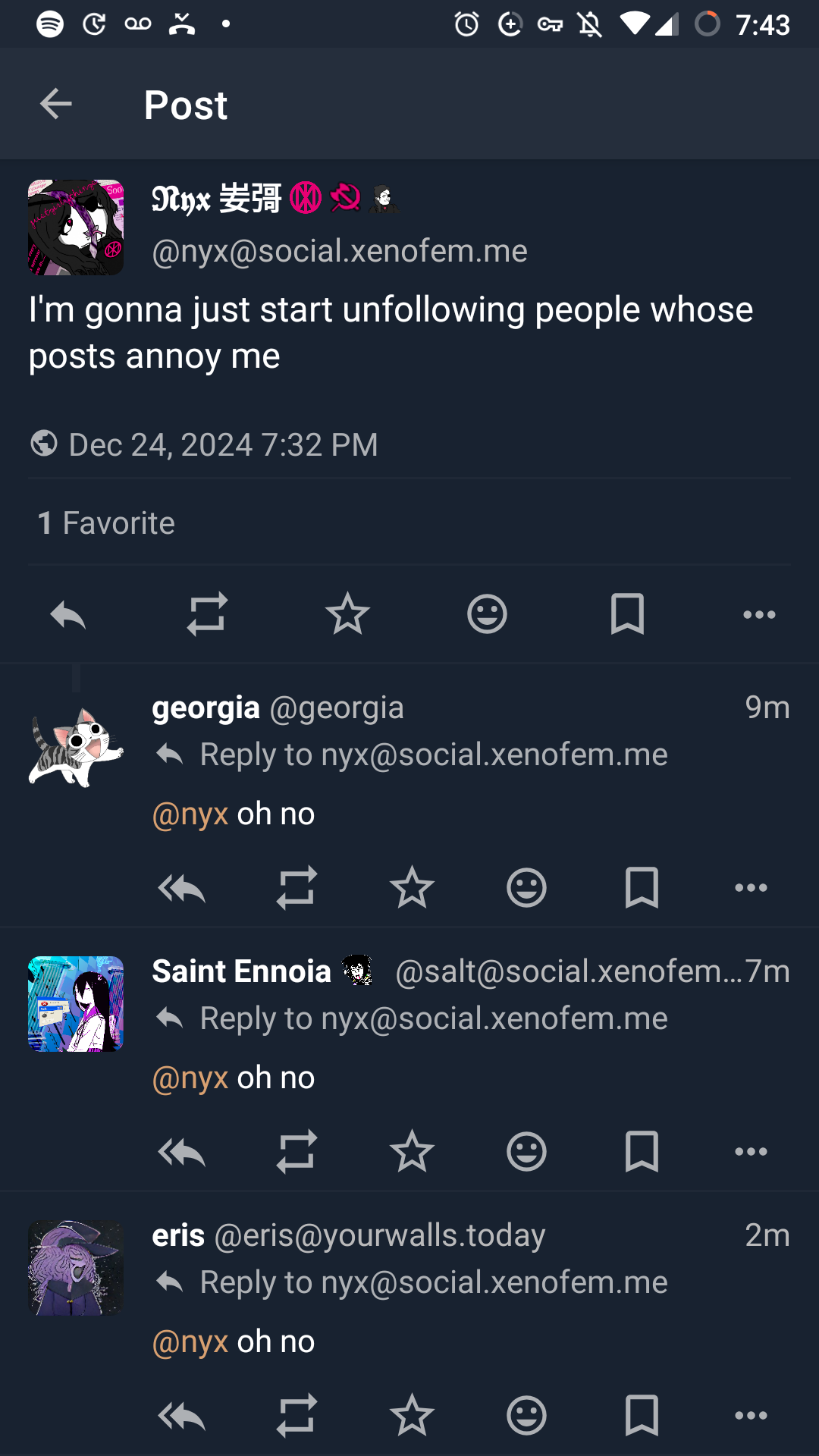This screenshot has width=819, height=1456.
Task: Favorite georgia's reply
Action: [x=412, y=887]
